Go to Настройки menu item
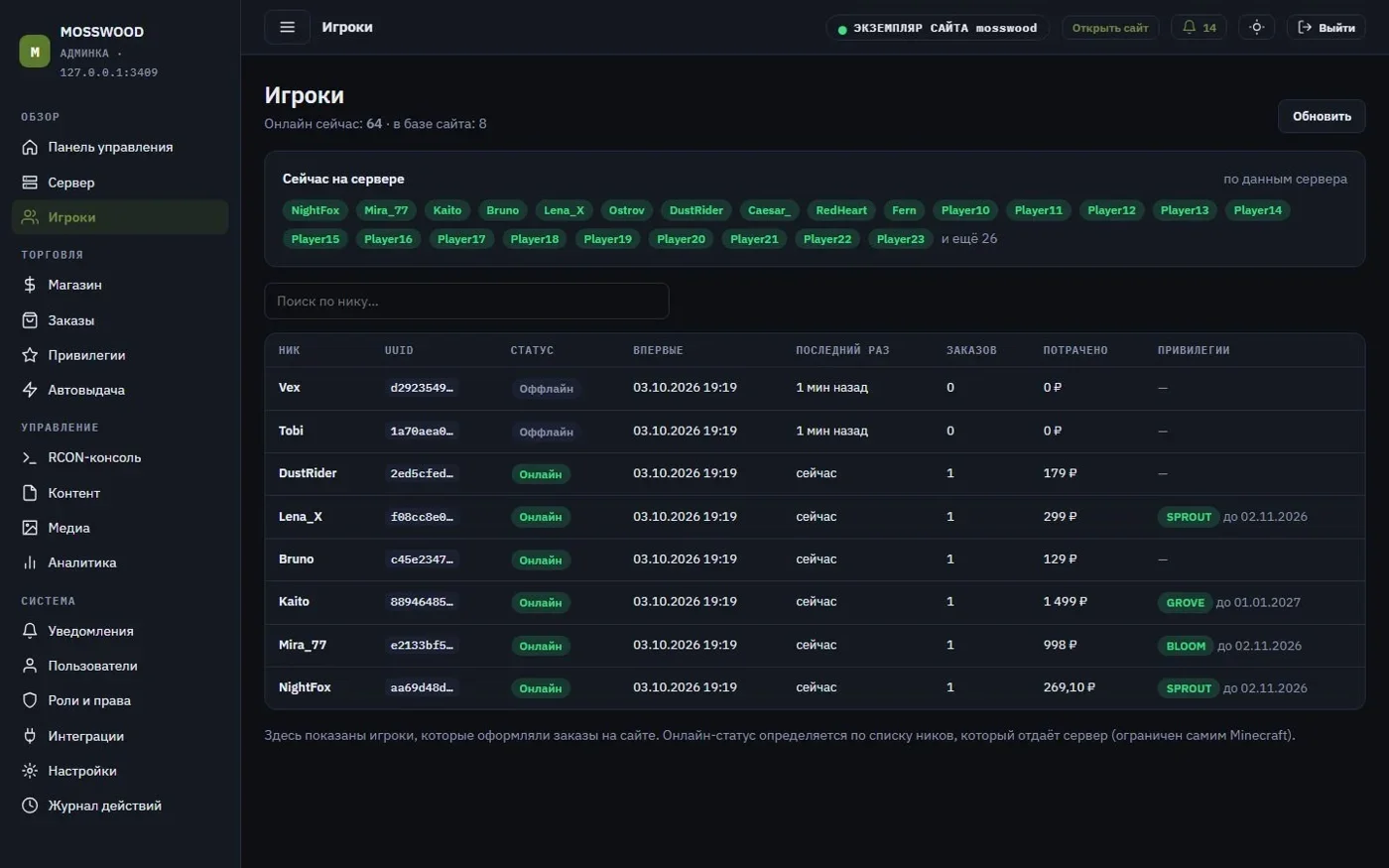The image size is (1389, 868). pos(120,771)
